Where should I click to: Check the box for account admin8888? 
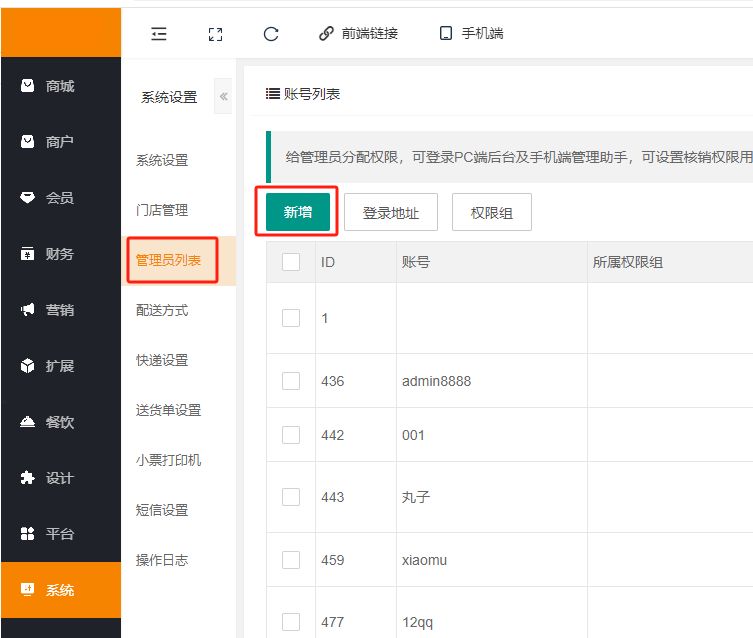click(x=291, y=381)
